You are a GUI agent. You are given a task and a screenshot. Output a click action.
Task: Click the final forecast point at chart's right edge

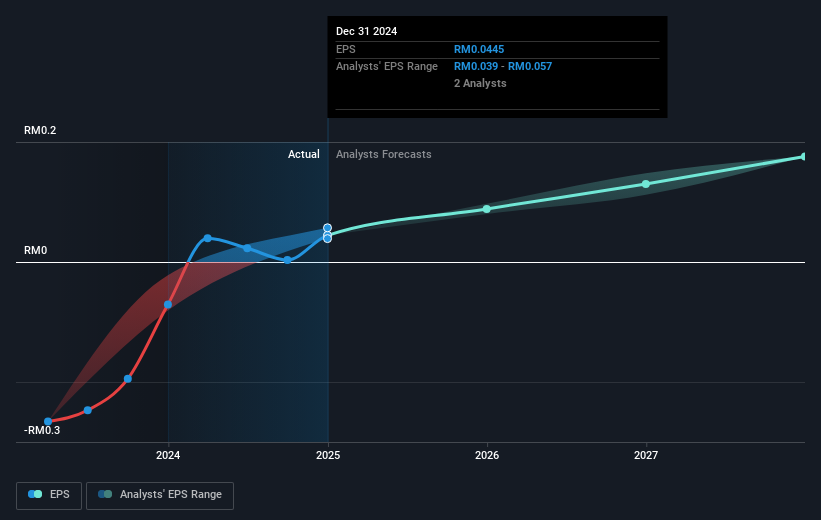click(804, 157)
